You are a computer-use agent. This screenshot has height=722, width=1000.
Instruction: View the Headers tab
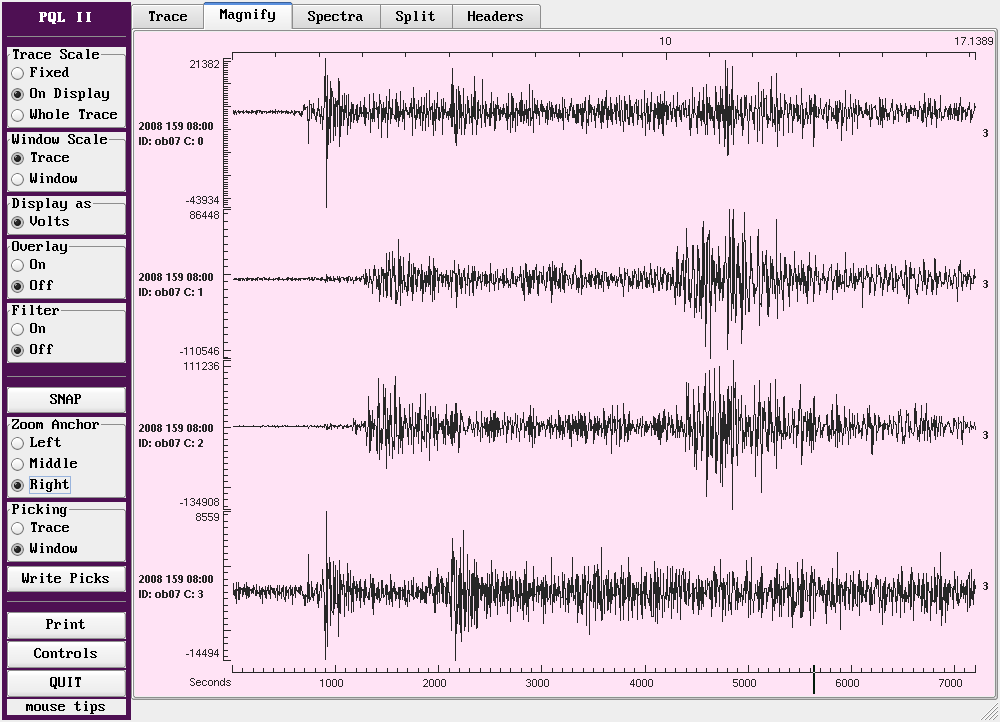(x=495, y=16)
